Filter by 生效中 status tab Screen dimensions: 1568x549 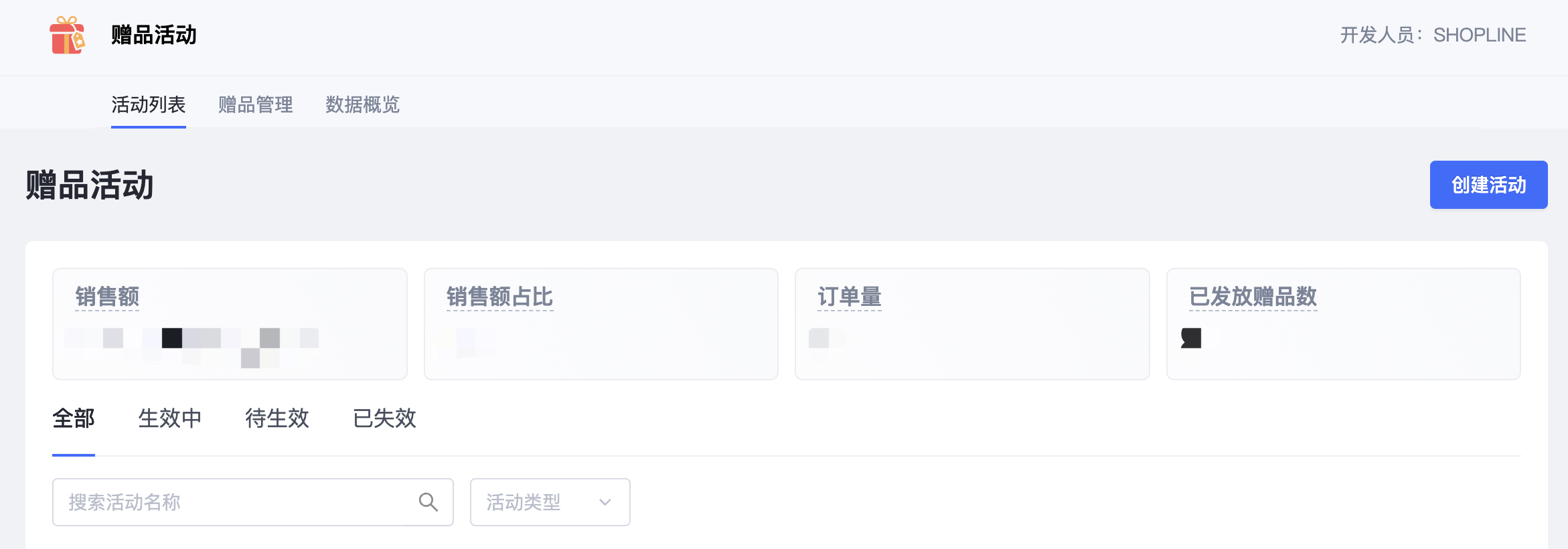point(170,418)
